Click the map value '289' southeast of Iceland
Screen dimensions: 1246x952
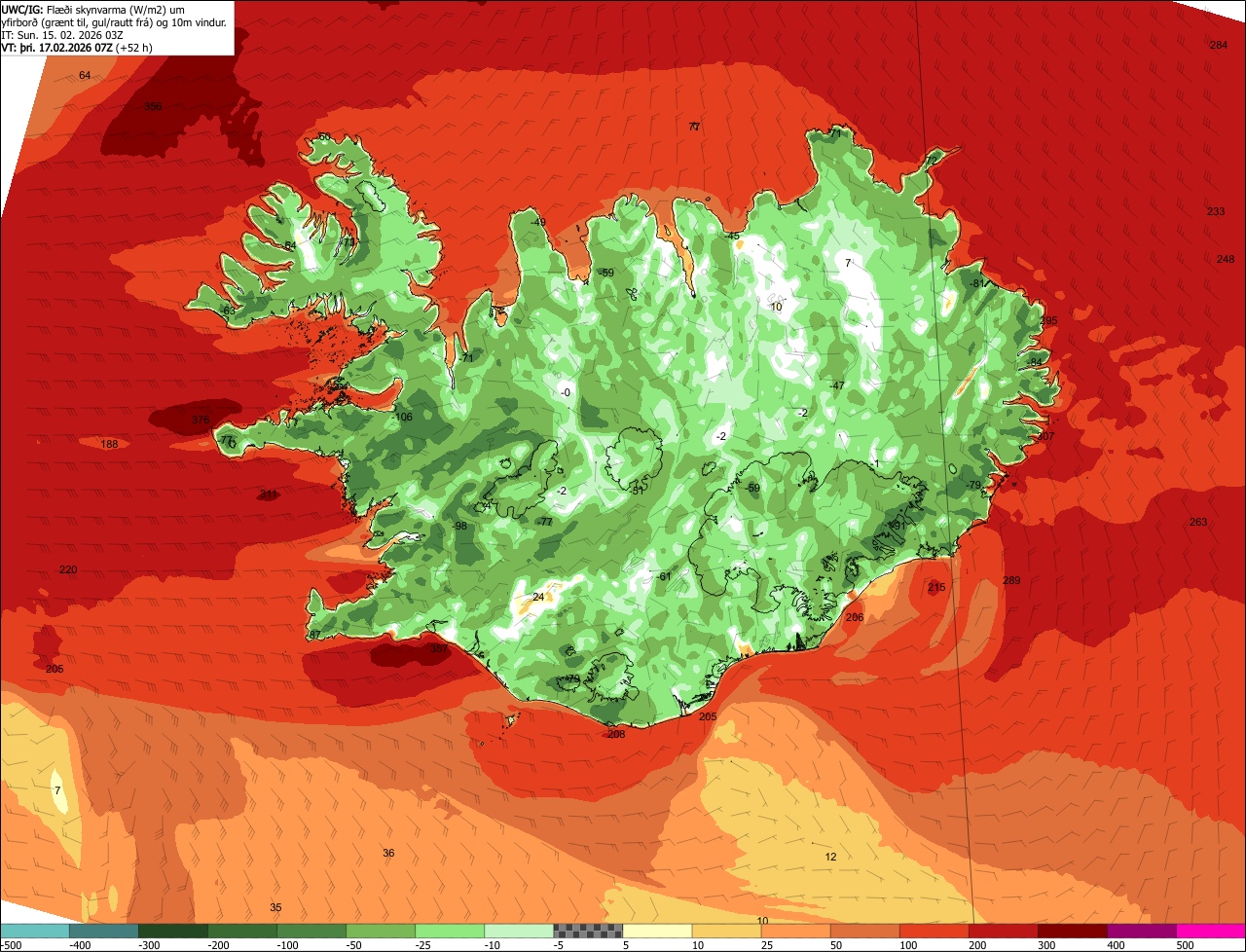click(1011, 581)
